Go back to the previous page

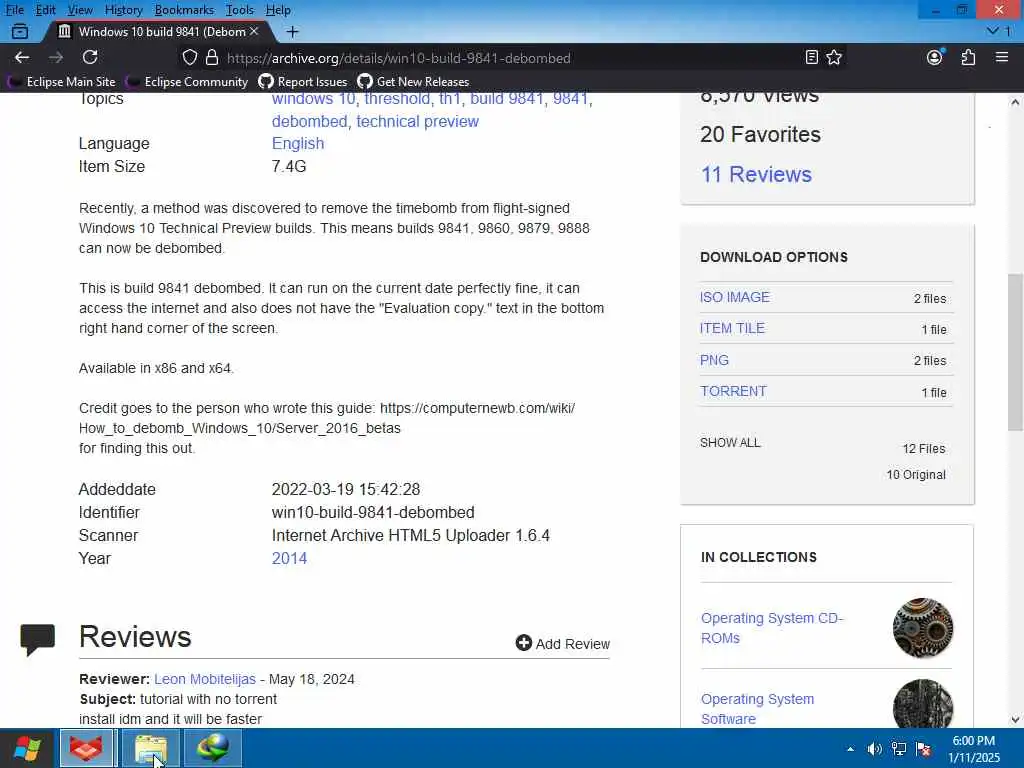click(x=22, y=57)
